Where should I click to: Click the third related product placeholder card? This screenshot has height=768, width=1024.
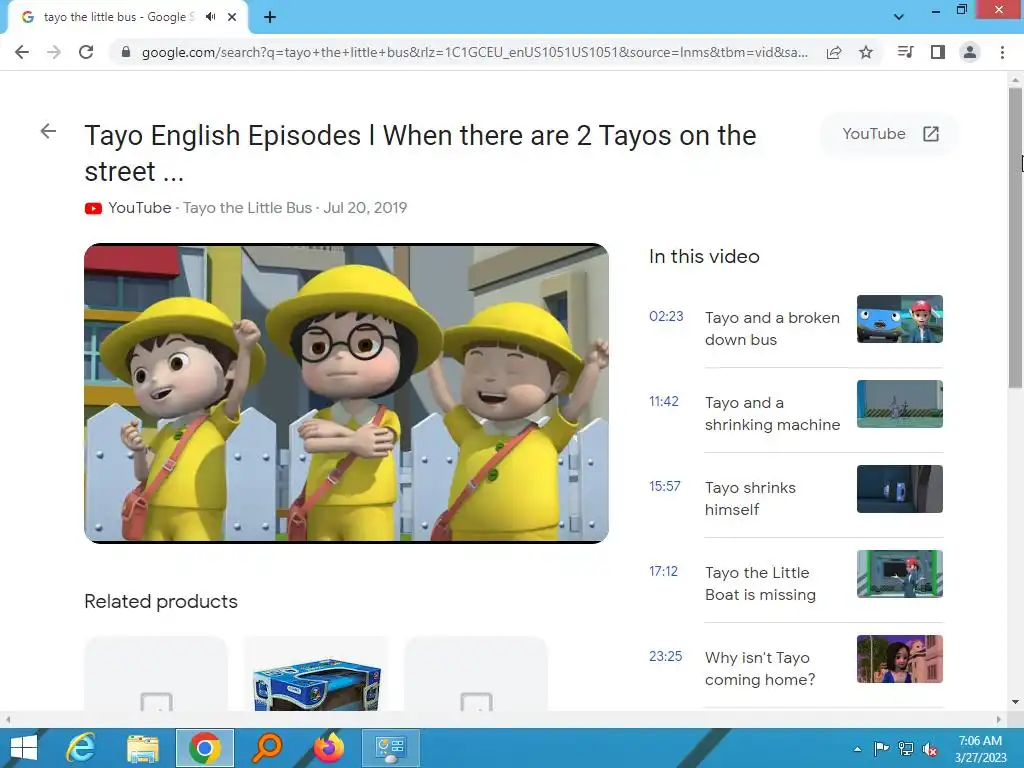point(476,673)
